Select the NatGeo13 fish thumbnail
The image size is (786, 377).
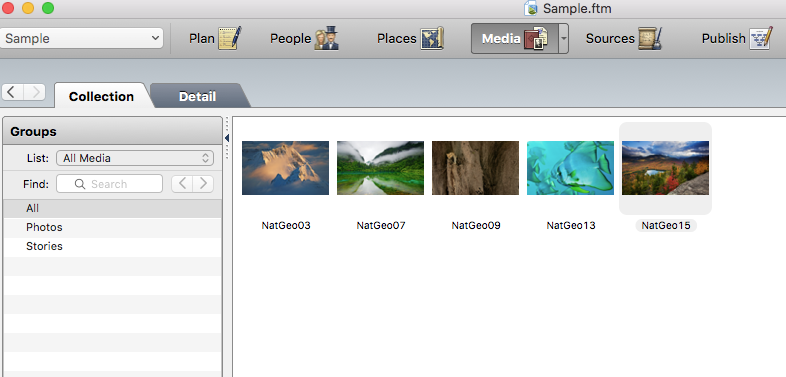[570, 168]
